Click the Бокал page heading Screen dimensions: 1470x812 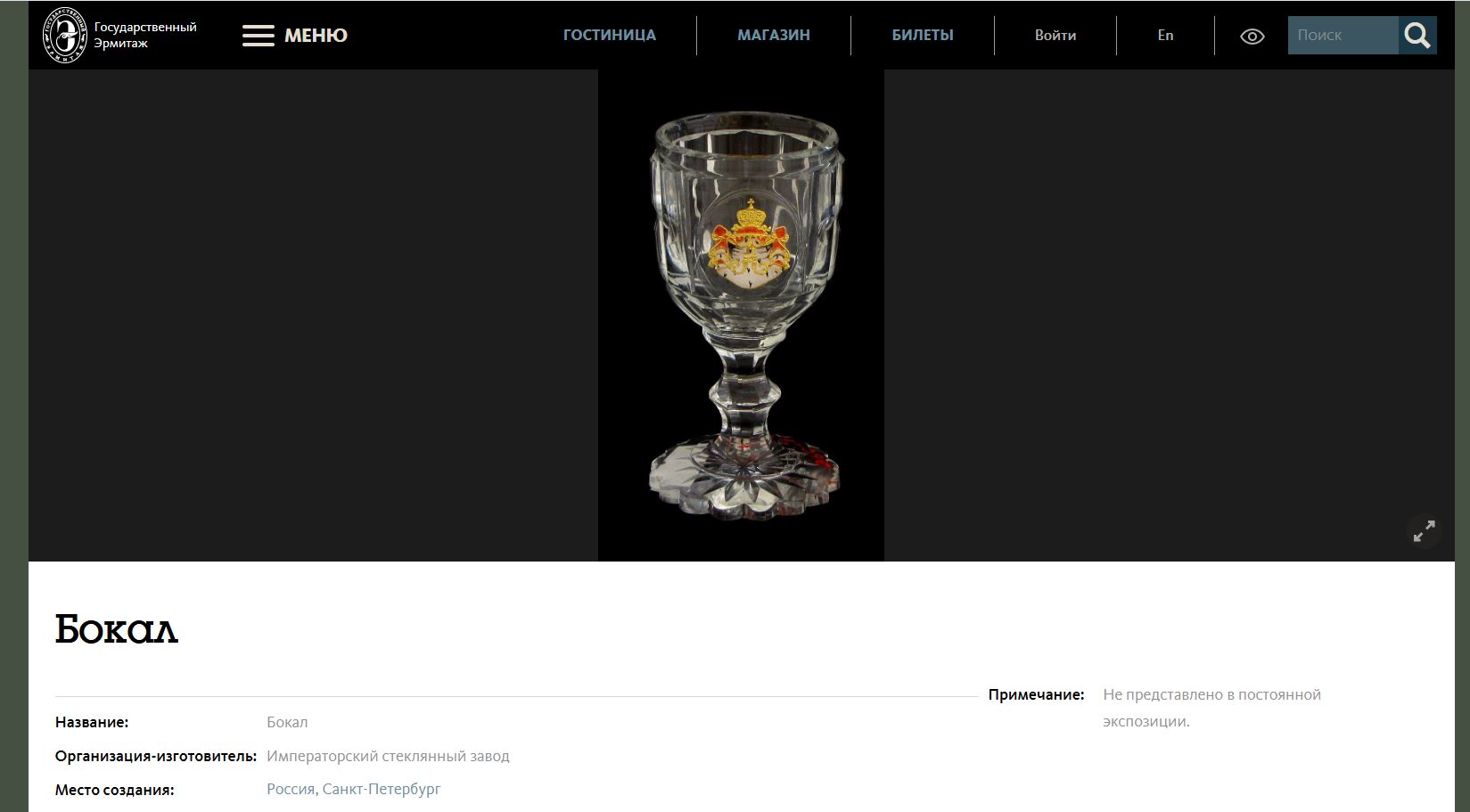117,629
